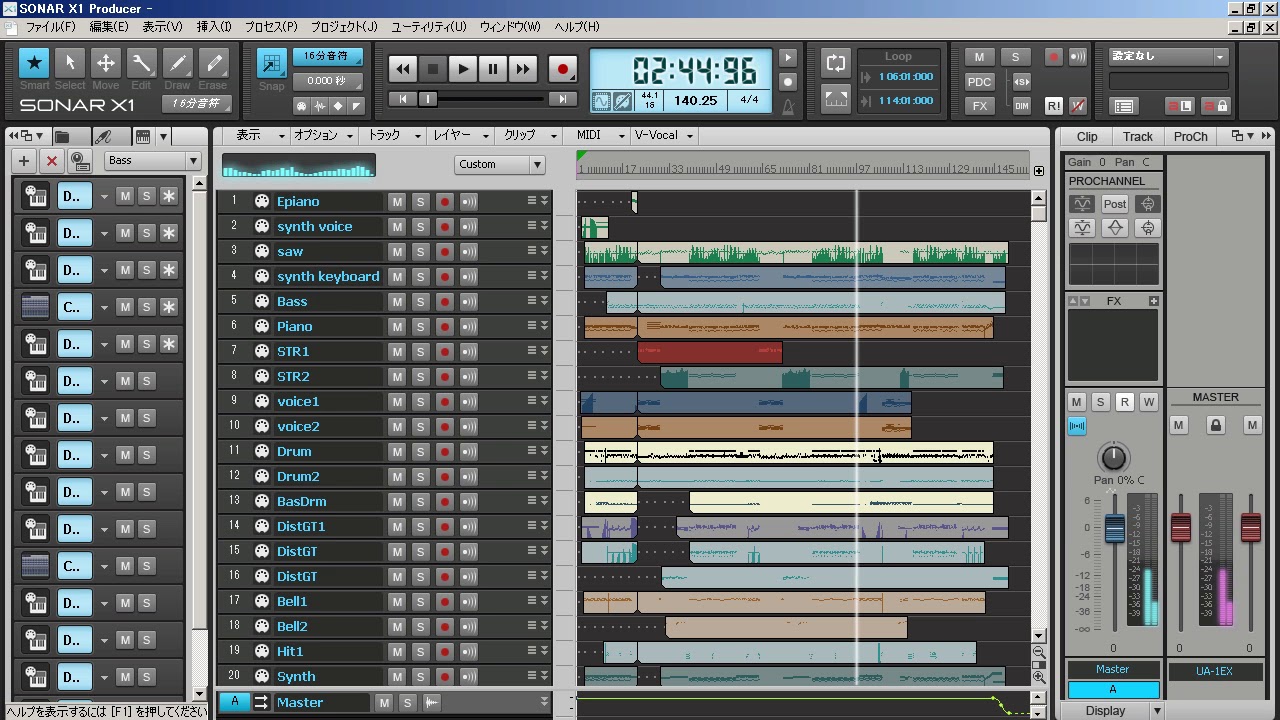The height and width of the screenshot is (720, 1280).
Task: Arm the voice1 track for recording
Action: (445, 401)
